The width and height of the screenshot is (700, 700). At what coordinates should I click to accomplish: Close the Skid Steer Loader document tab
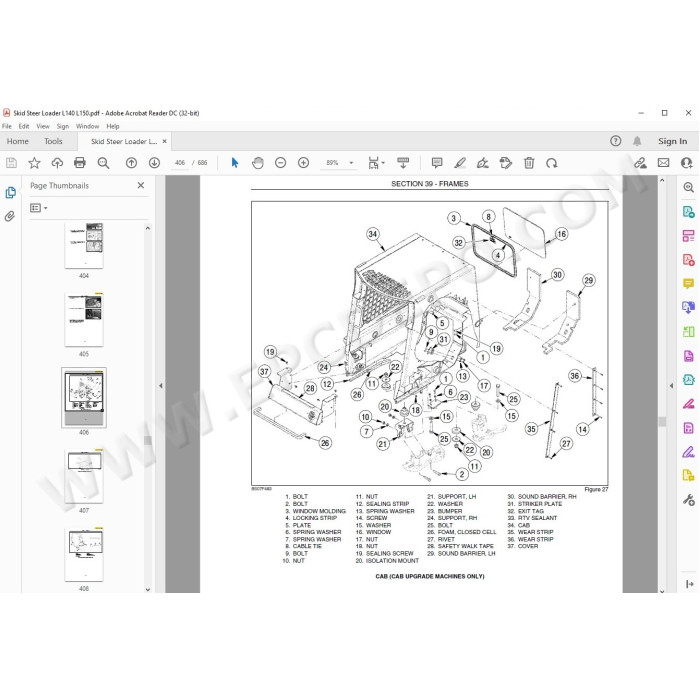[x=165, y=141]
